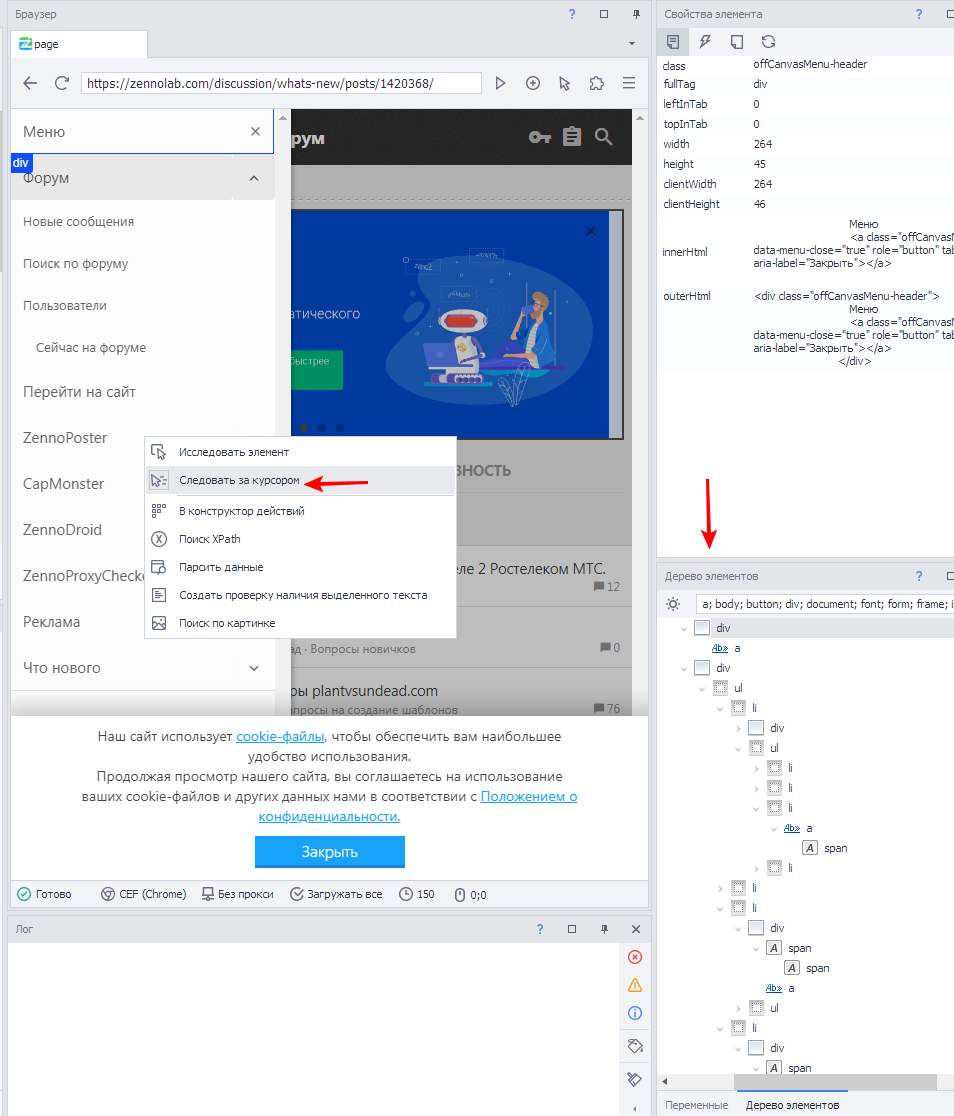Toggle the checkbox of the first ul tree node
Image resolution: width=954 pixels, height=1116 pixels.
[x=720, y=688]
